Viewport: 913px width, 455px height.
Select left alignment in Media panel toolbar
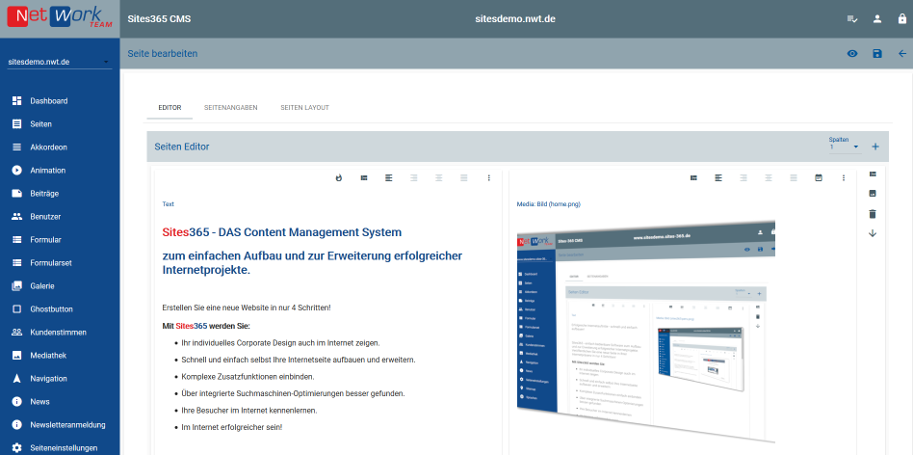pyautogui.click(x=719, y=178)
